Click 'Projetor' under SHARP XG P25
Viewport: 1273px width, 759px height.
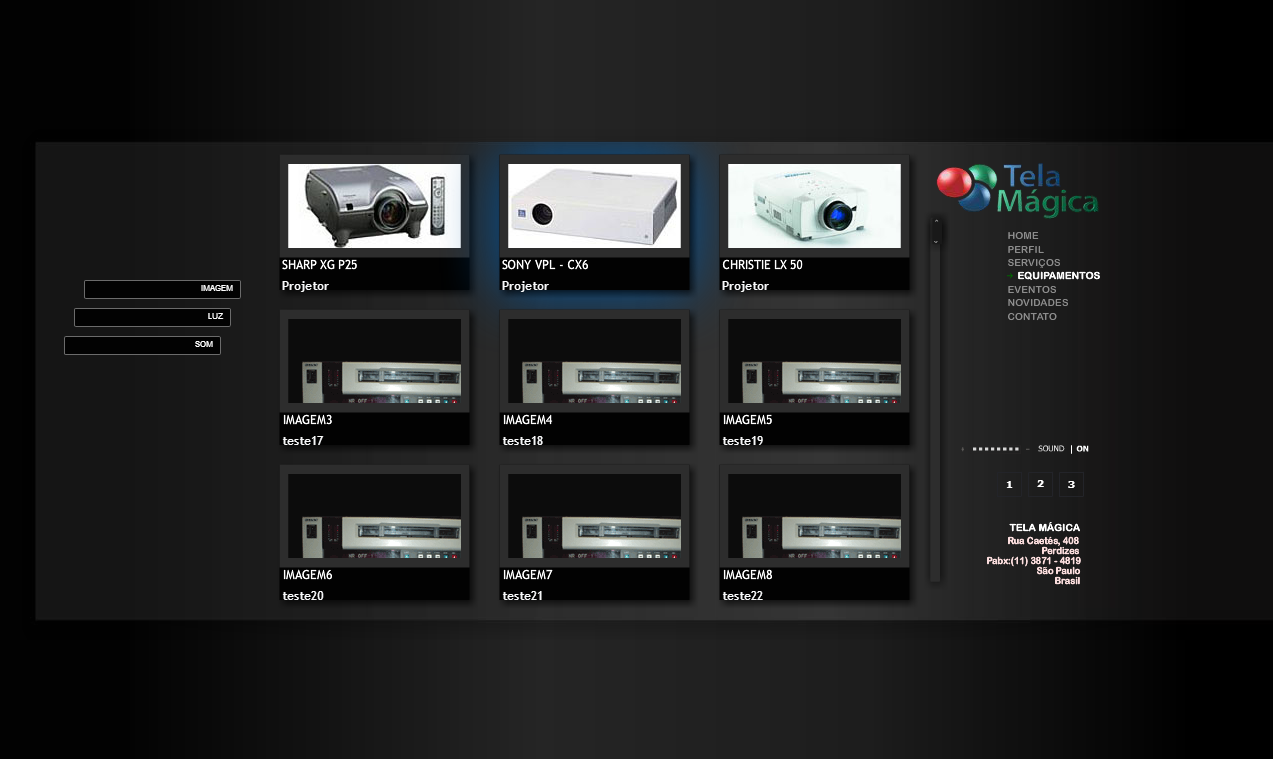305,286
